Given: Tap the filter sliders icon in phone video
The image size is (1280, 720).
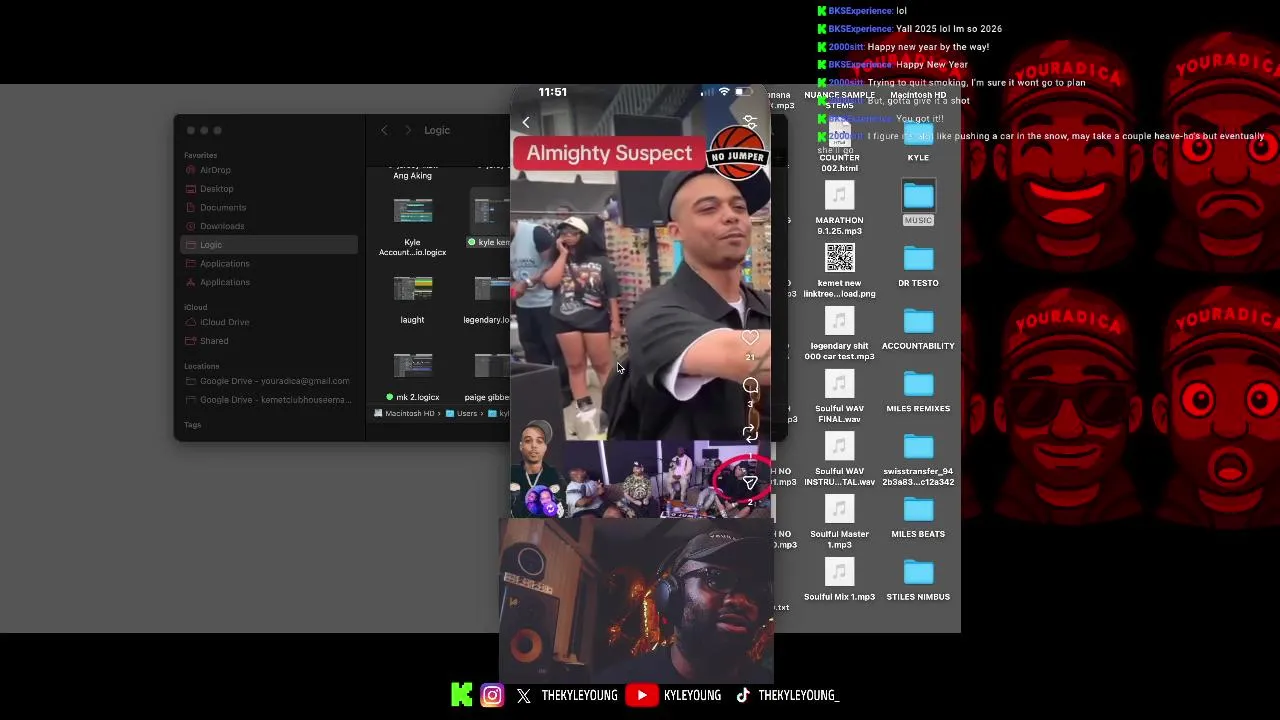Looking at the screenshot, I should [x=750, y=122].
